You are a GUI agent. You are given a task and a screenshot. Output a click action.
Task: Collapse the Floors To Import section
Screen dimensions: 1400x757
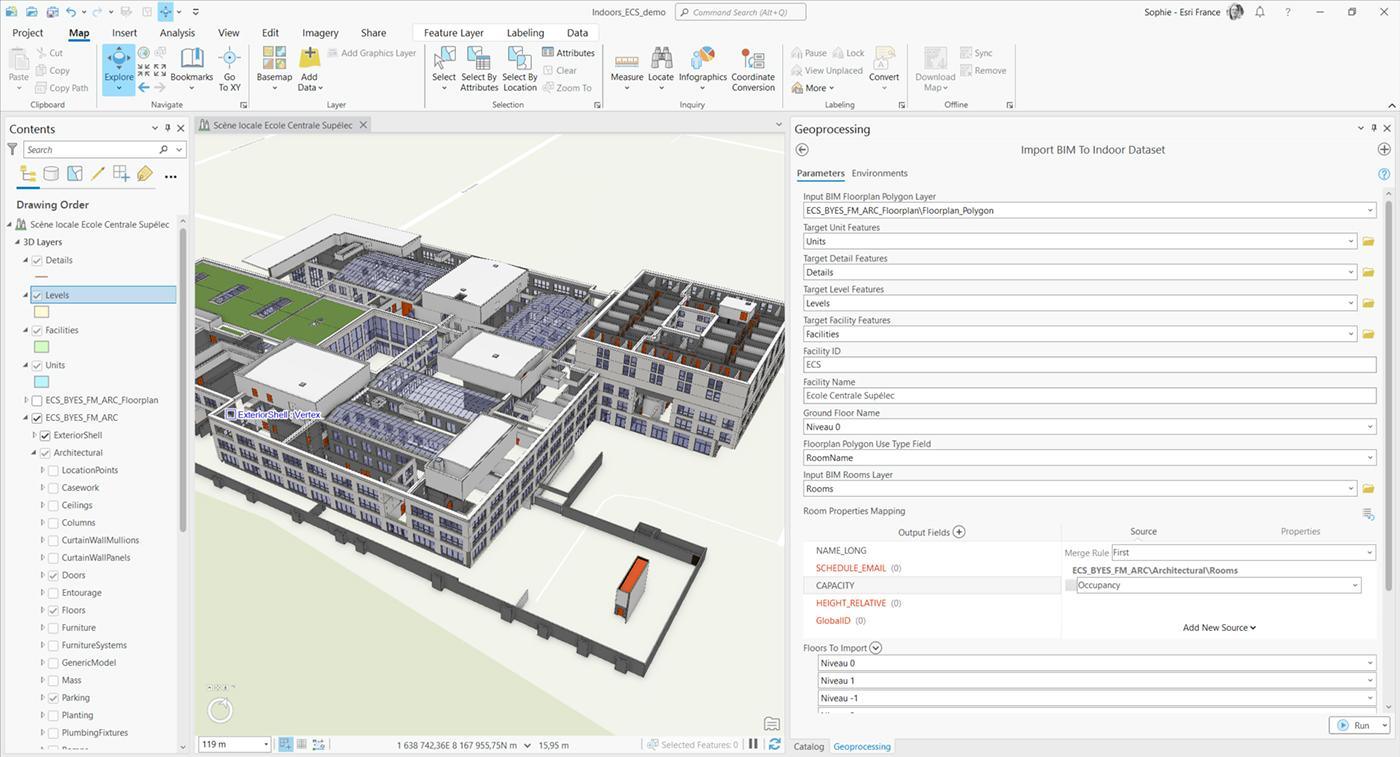(876, 648)
